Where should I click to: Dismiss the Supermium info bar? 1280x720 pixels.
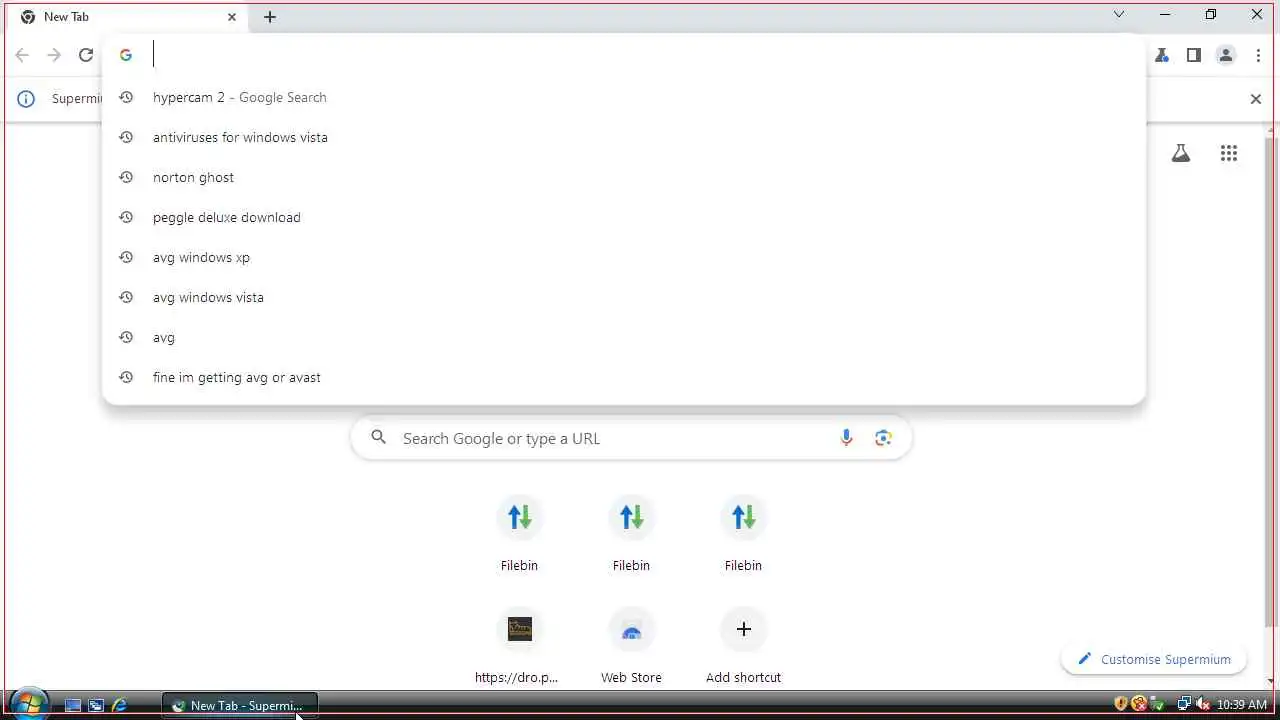click(1256, 99)
